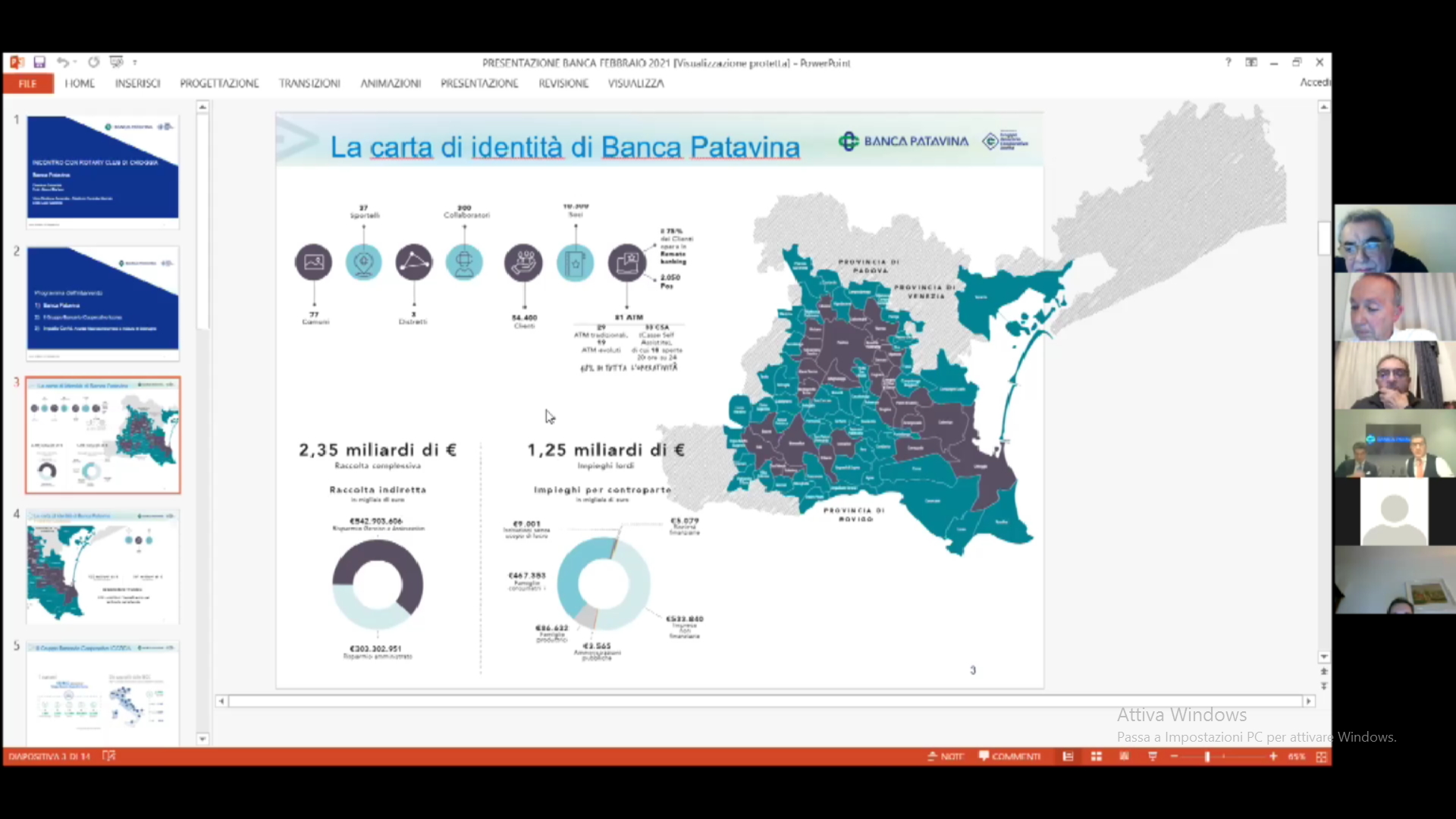The width and height of the screenshot is (1456, 819).
Task: Click the PowerPoint Help question mark icon
Action: click(x=1228, y=62)
